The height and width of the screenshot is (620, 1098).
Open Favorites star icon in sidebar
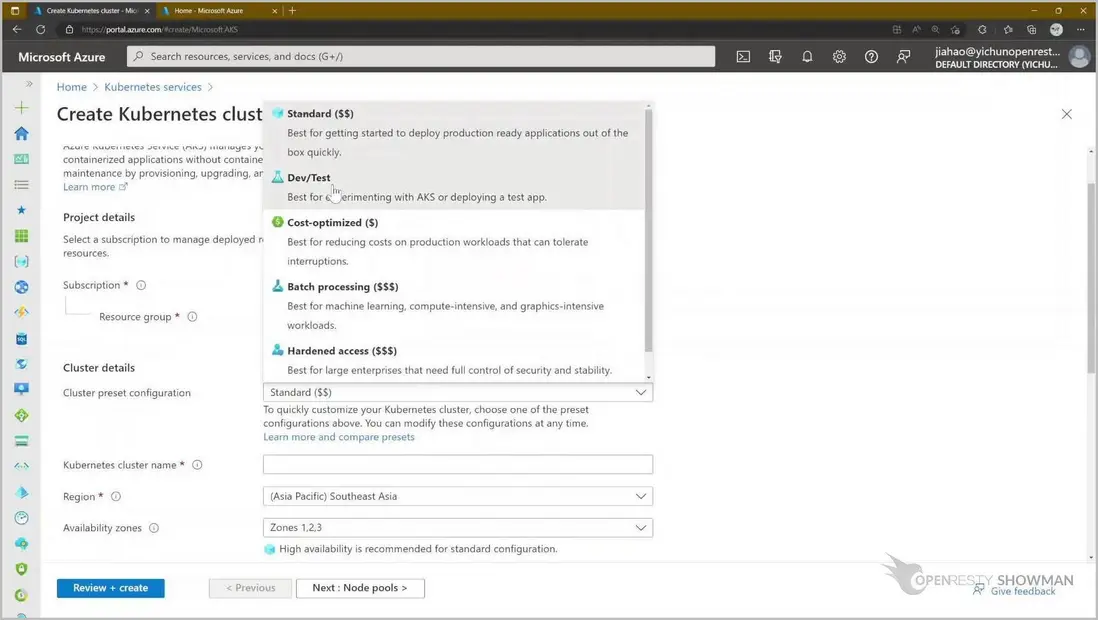click(x=22, y=210)
